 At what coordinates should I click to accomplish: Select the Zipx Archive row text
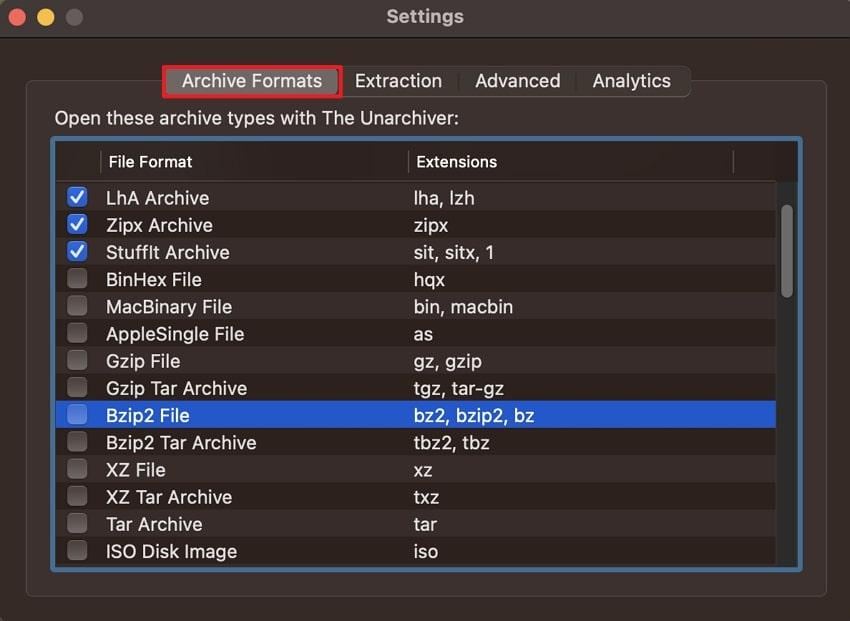click(159, 225)
